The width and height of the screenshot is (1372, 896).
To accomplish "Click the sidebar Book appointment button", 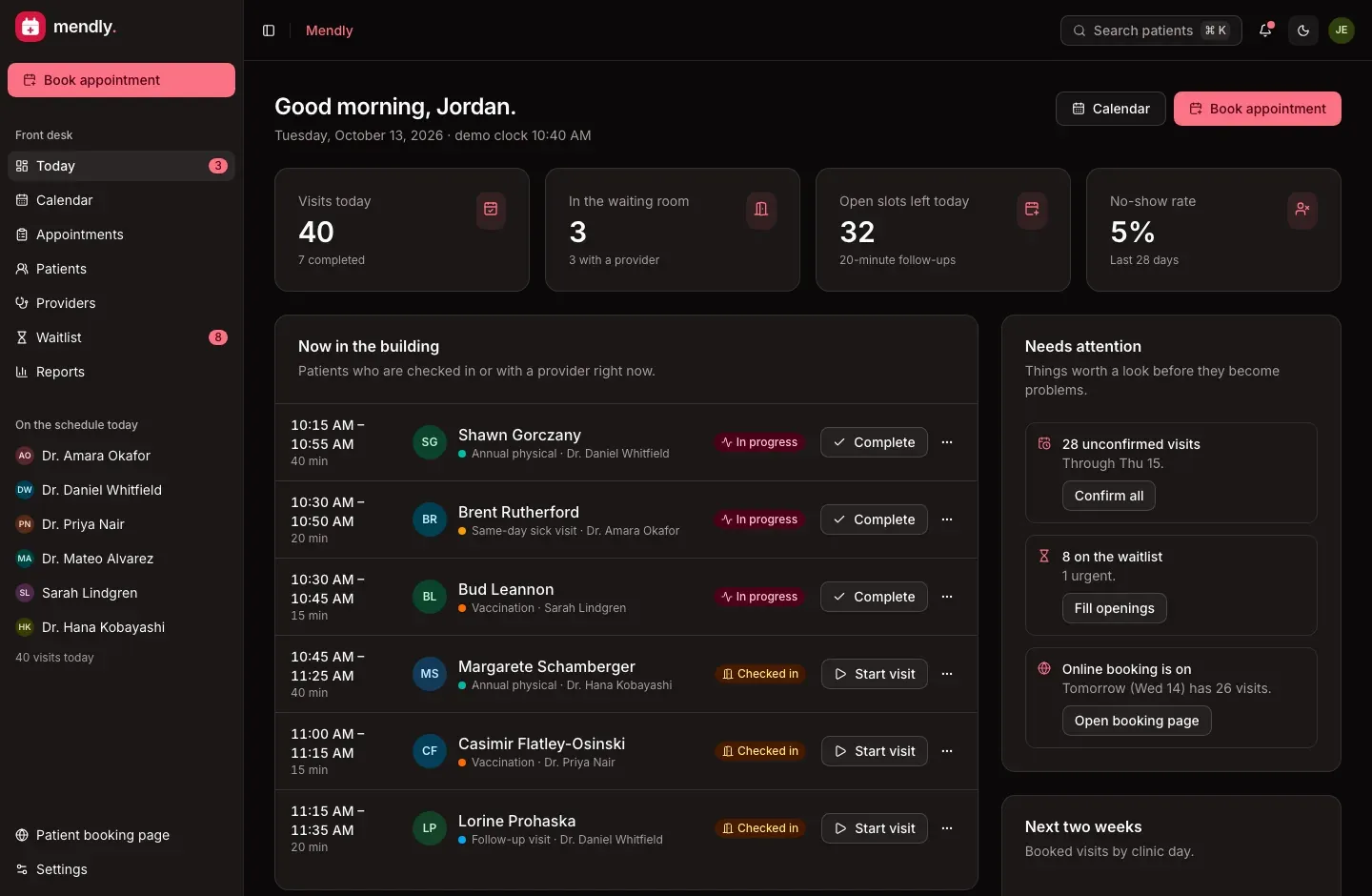I will pyautogui.click(x=121, y=80).
